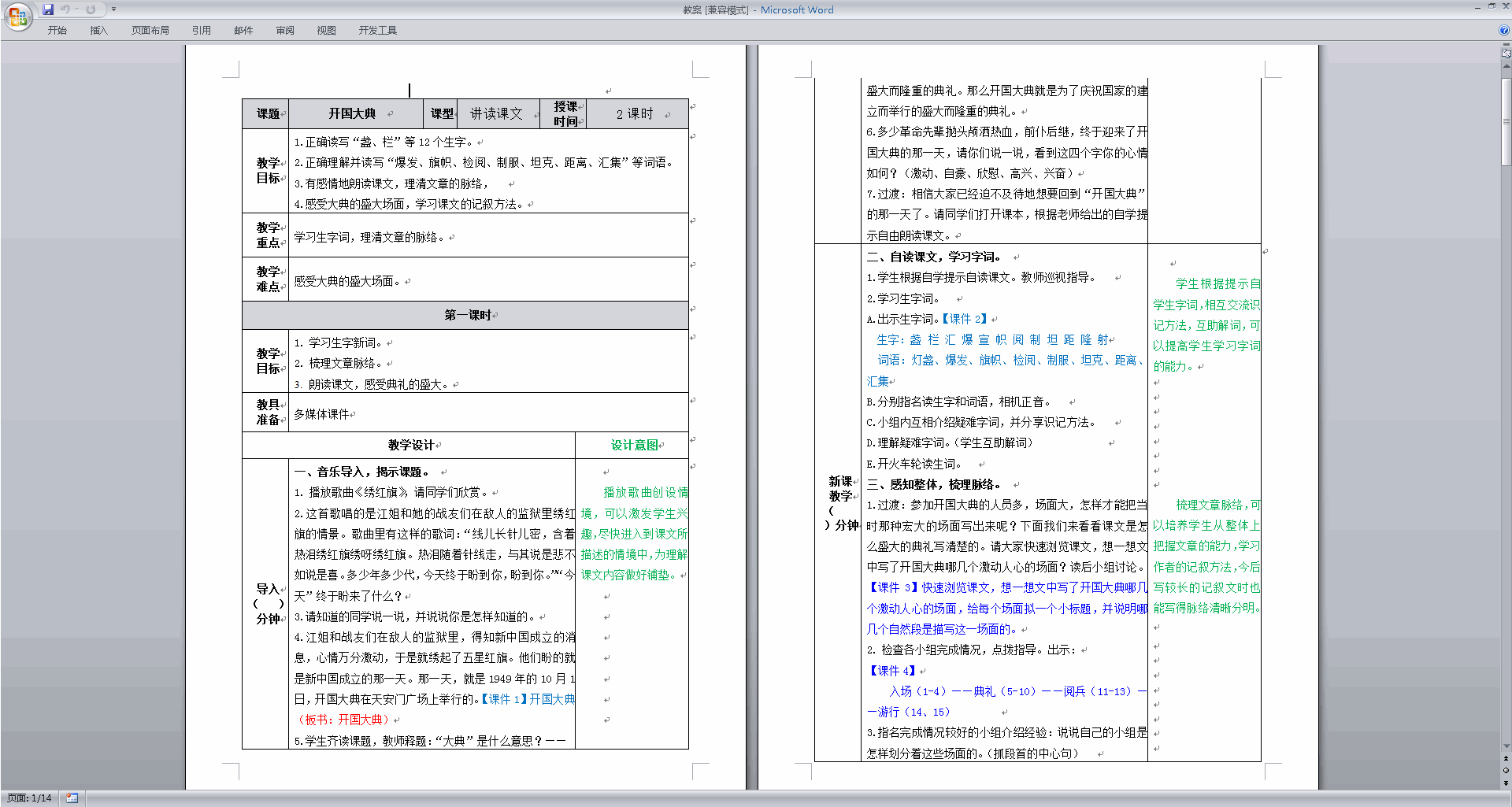Open the 插入 ribbon tab
This screenshot has width=1512, height=807.
98,30
